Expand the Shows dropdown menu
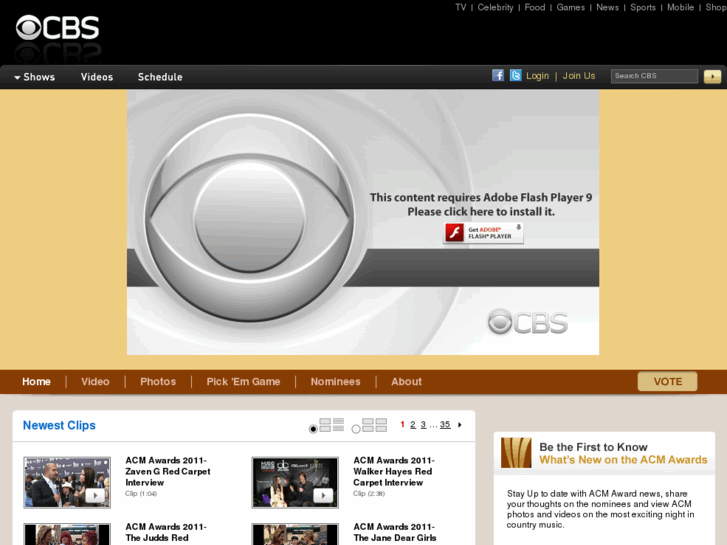Image resolution: width=727 pixels, height=545 pixels. [x=34, y=77]
